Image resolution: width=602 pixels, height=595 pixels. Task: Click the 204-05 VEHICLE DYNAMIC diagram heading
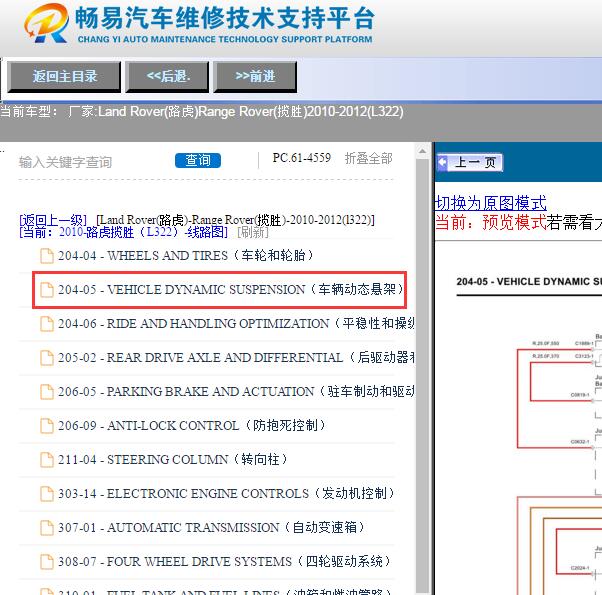[x=529, y=281]
